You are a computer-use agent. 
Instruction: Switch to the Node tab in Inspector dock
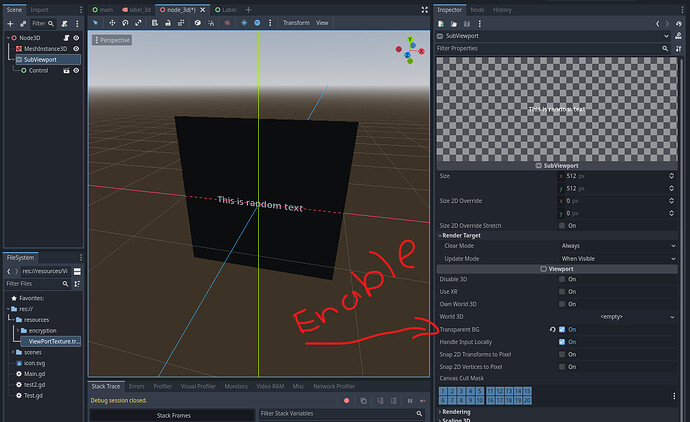tap(476, 9)
